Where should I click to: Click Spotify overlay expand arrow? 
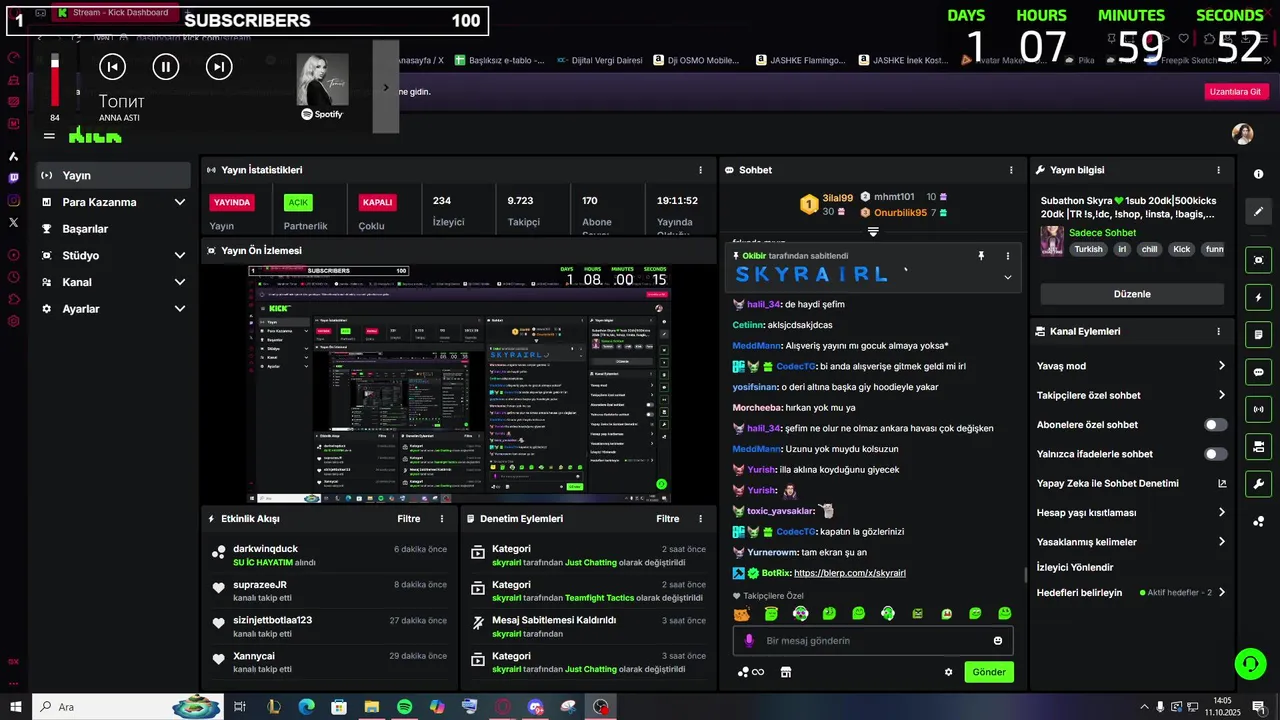click(x=386, y=87)
